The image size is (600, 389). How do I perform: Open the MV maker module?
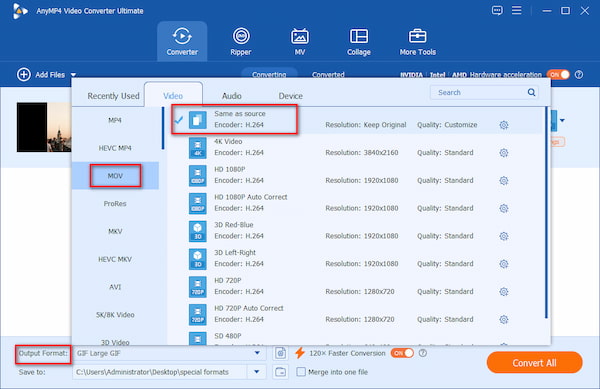click(300, 41)
